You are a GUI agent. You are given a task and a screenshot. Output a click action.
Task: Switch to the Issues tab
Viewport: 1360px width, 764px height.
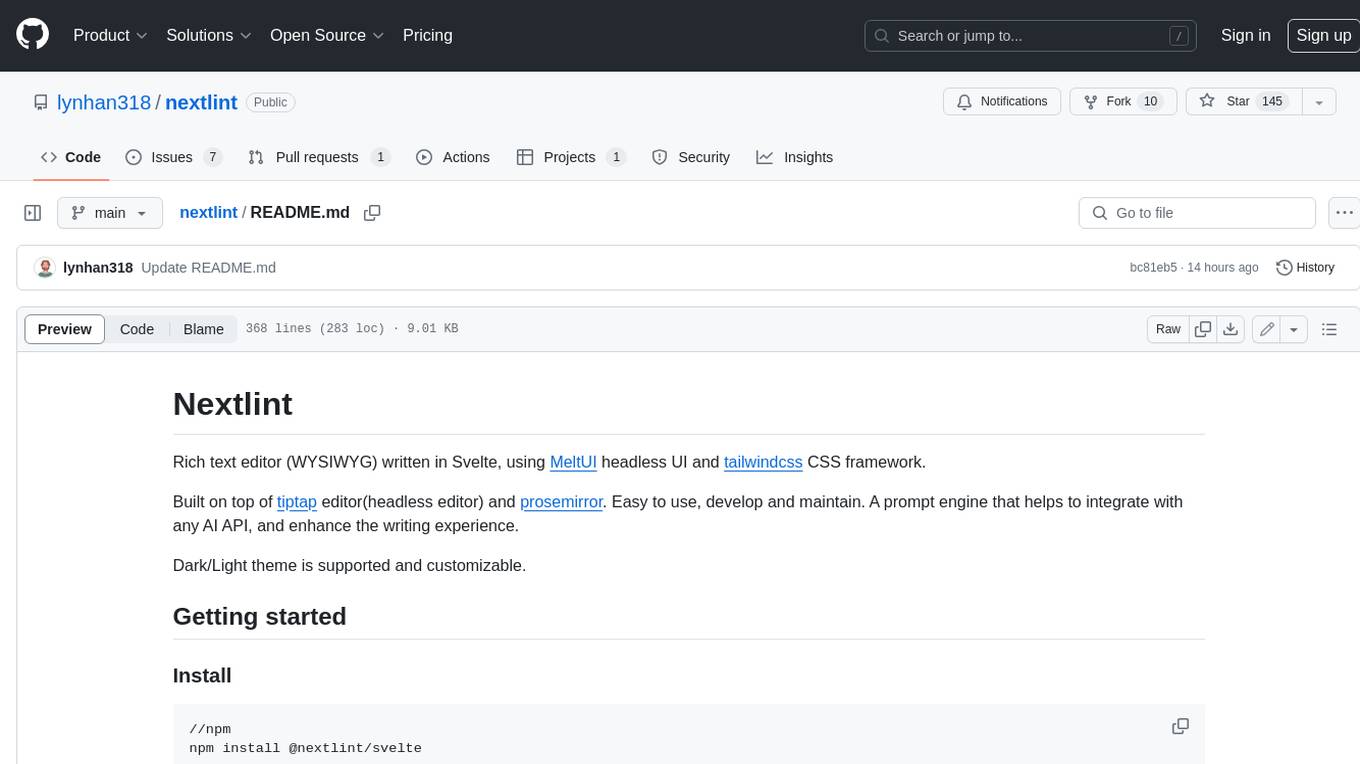point(173,157)
